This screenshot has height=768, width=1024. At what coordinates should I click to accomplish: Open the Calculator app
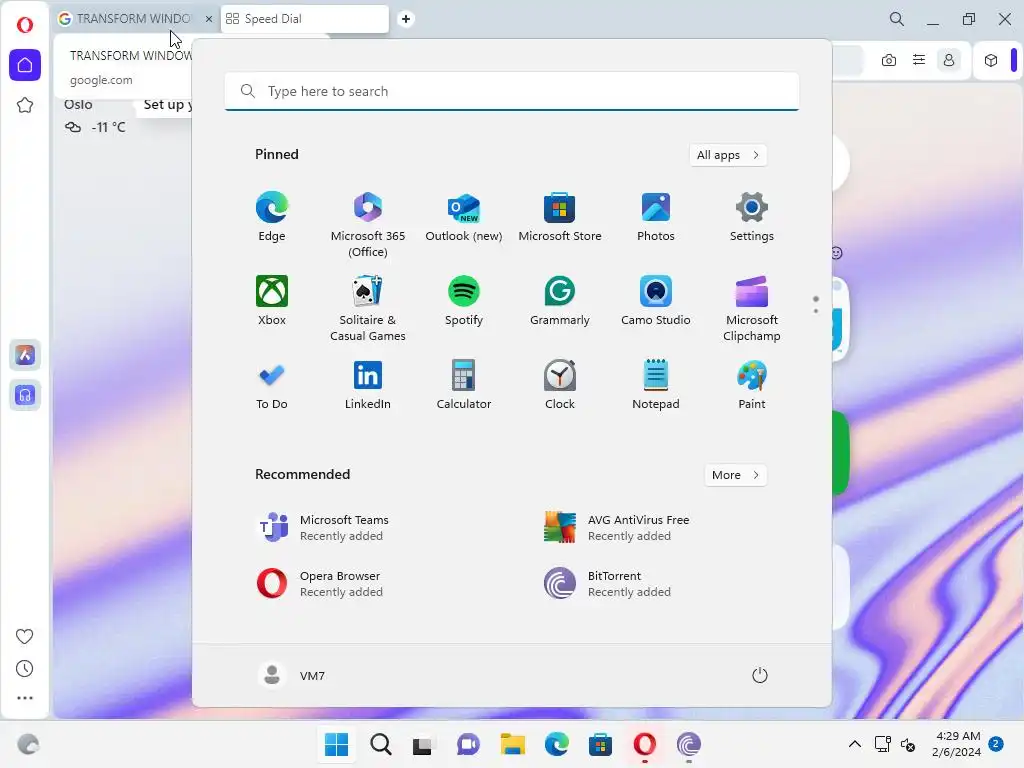point(464,385)
